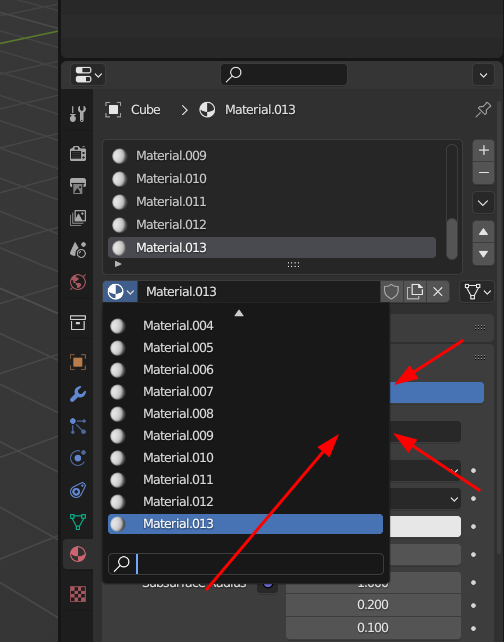Choose Material.013 from dropdown list
The width and height of the screenshot is (504, 642).
tap(246, 524)
